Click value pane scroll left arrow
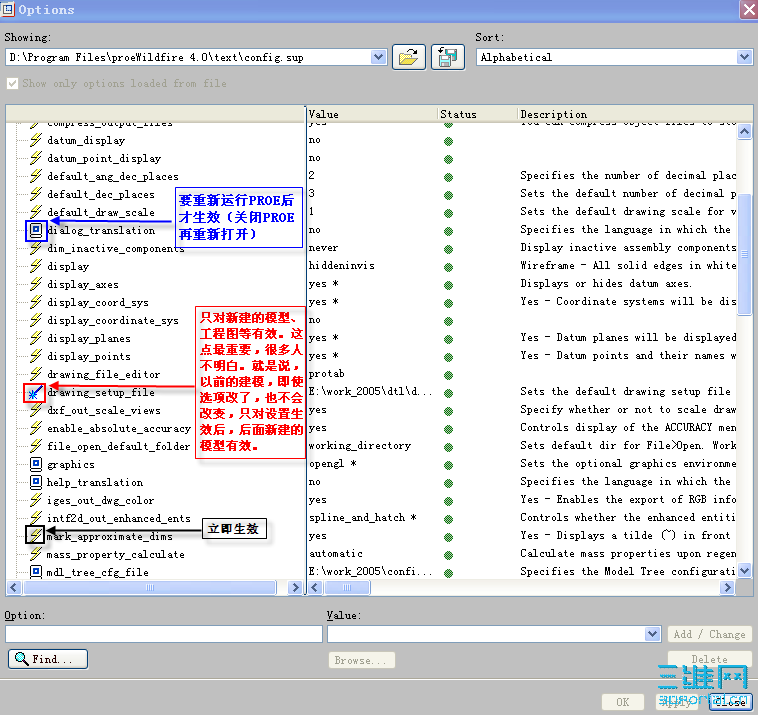758x715 pixels. [x=315, y=587]
